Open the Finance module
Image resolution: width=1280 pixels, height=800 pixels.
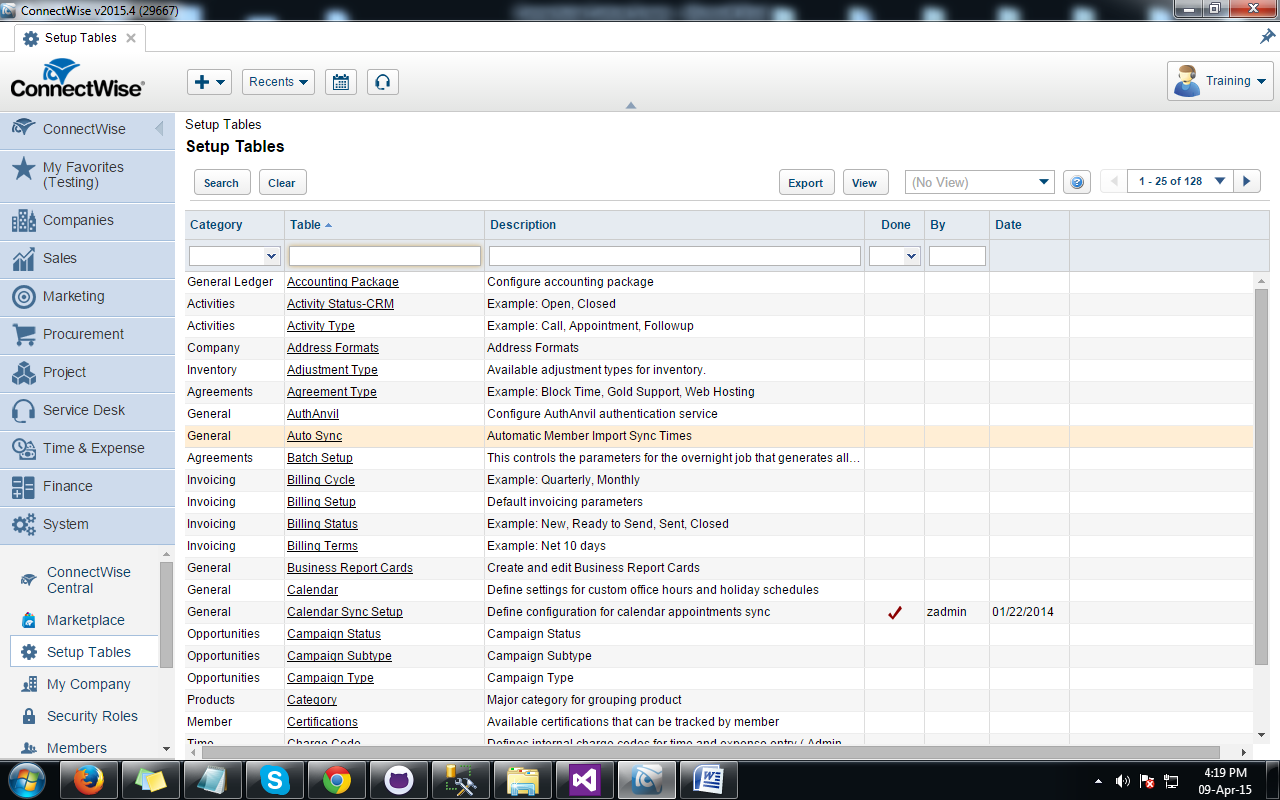click(x=87, y=486)
